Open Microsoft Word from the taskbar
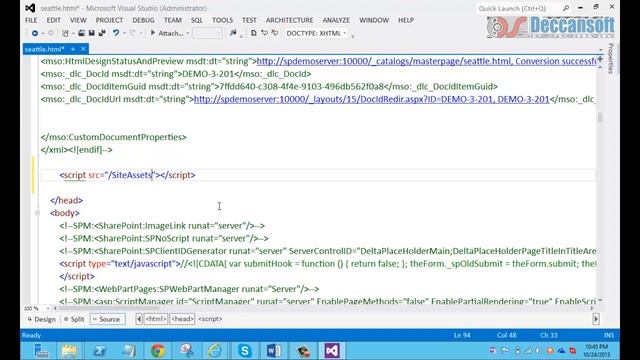Screen dimensions: 640x360 pyautogui.click(x=274, y=351)
